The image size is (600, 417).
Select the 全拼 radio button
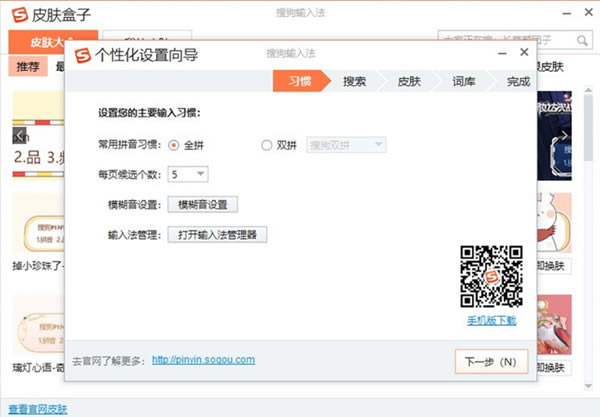pos(174,145)
